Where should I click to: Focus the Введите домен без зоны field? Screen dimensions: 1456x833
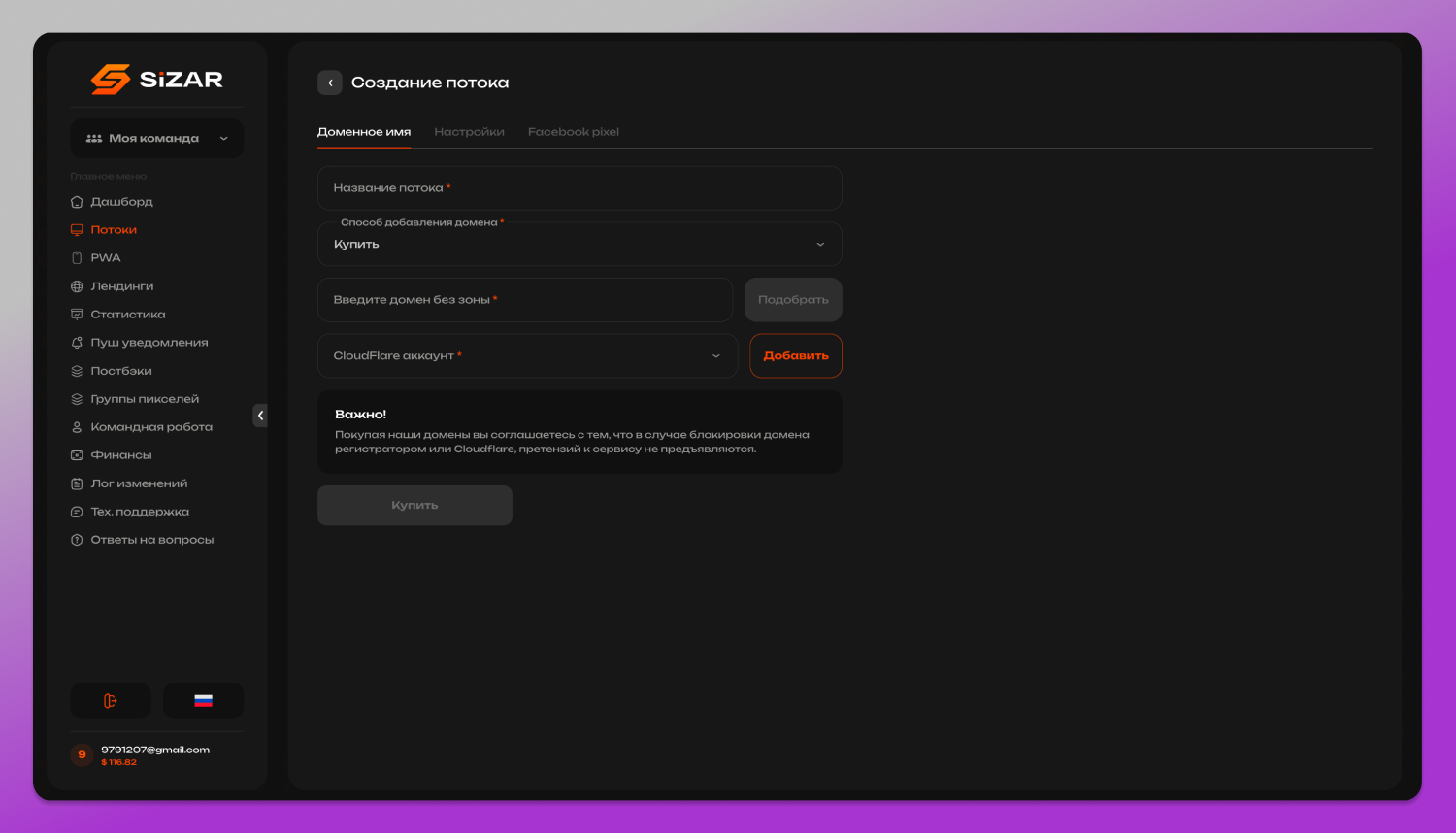[x=525, y=300]
